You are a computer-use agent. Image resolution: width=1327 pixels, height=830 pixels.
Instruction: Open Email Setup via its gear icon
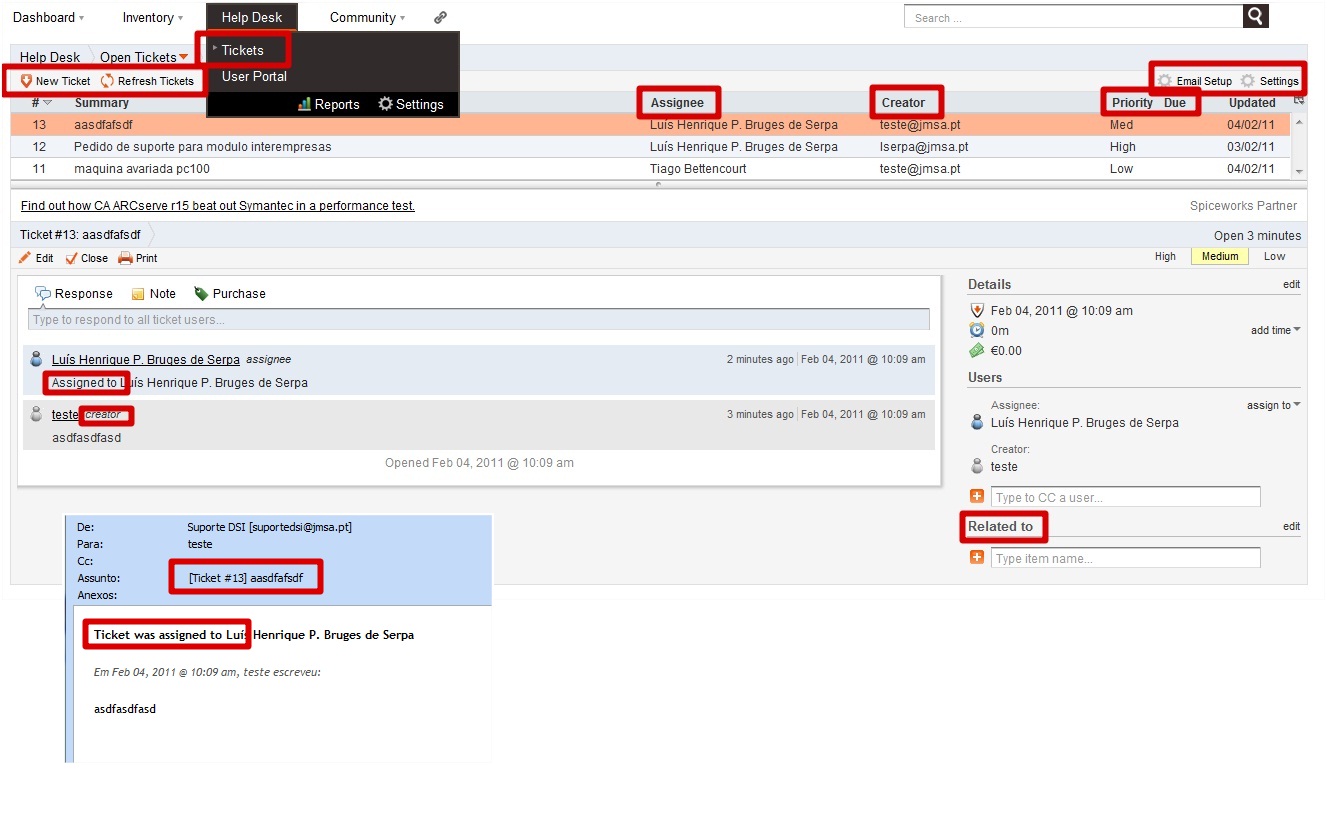tap(1165, 81)
